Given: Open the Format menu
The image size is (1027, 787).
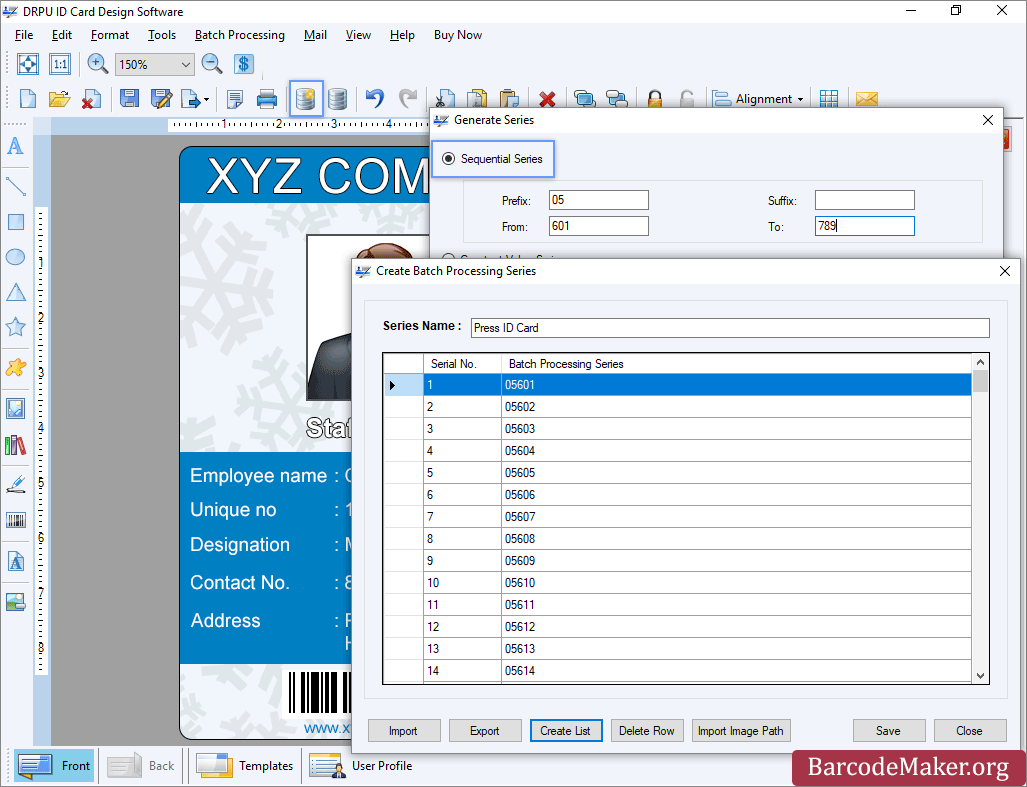Looking at the screenshot, I should point(109,35).
